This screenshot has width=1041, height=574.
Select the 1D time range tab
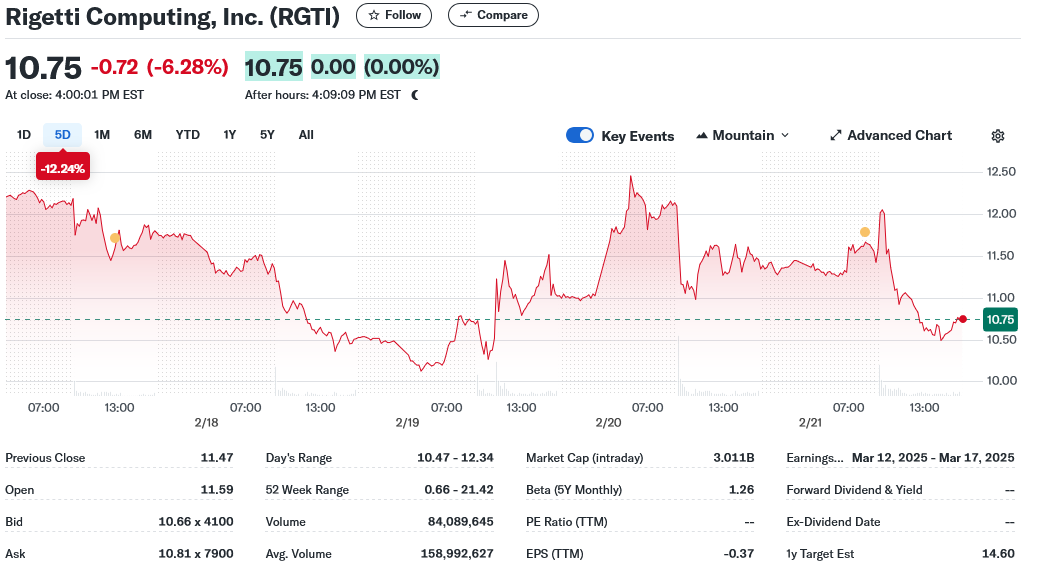[24, 135]
